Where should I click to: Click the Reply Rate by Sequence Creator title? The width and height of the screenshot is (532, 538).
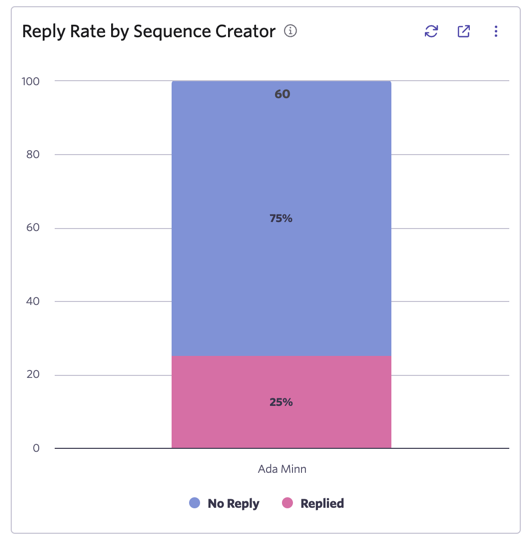coord(149,31)
